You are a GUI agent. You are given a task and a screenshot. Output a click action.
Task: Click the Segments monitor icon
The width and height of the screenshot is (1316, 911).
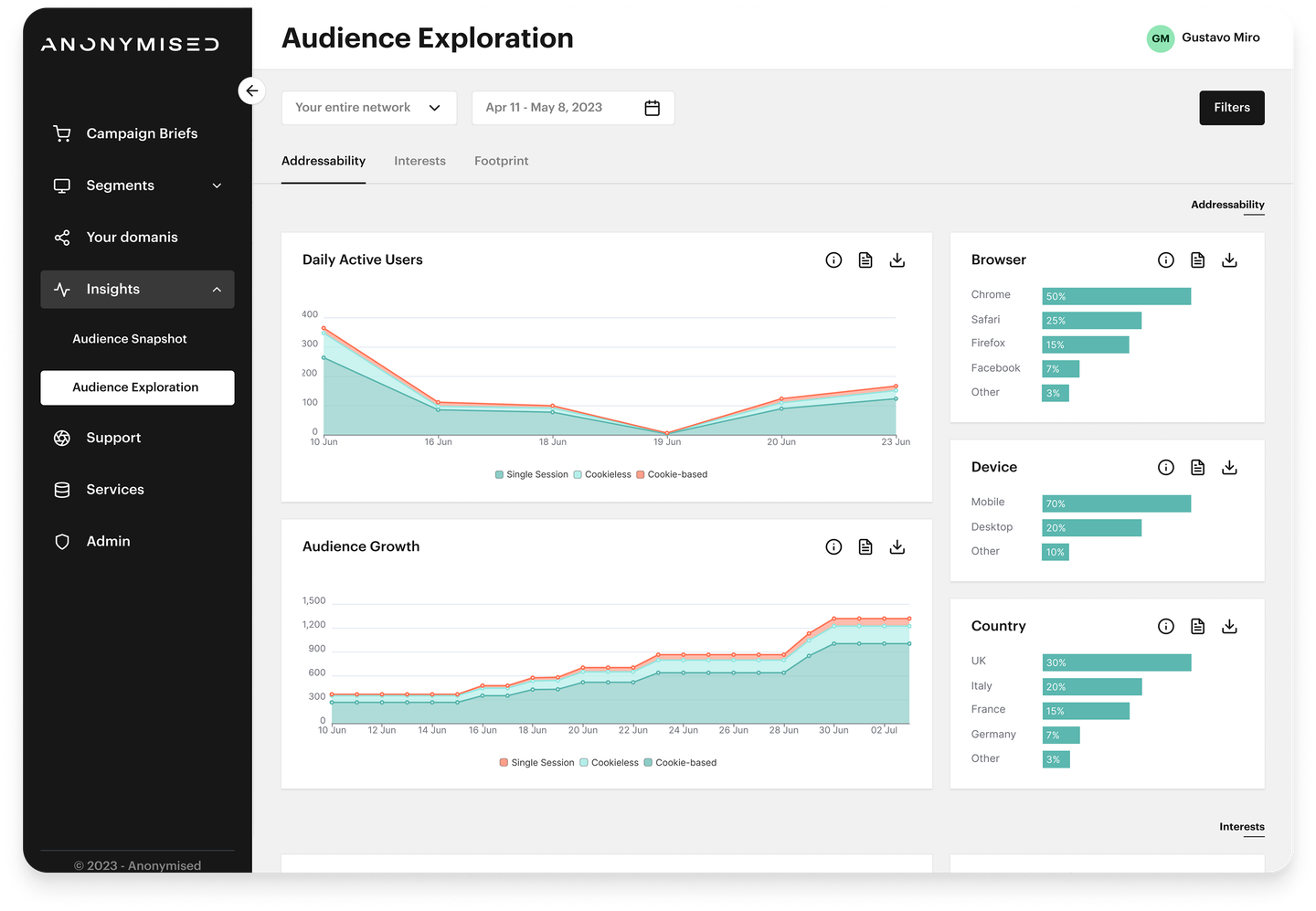[62, 185]
